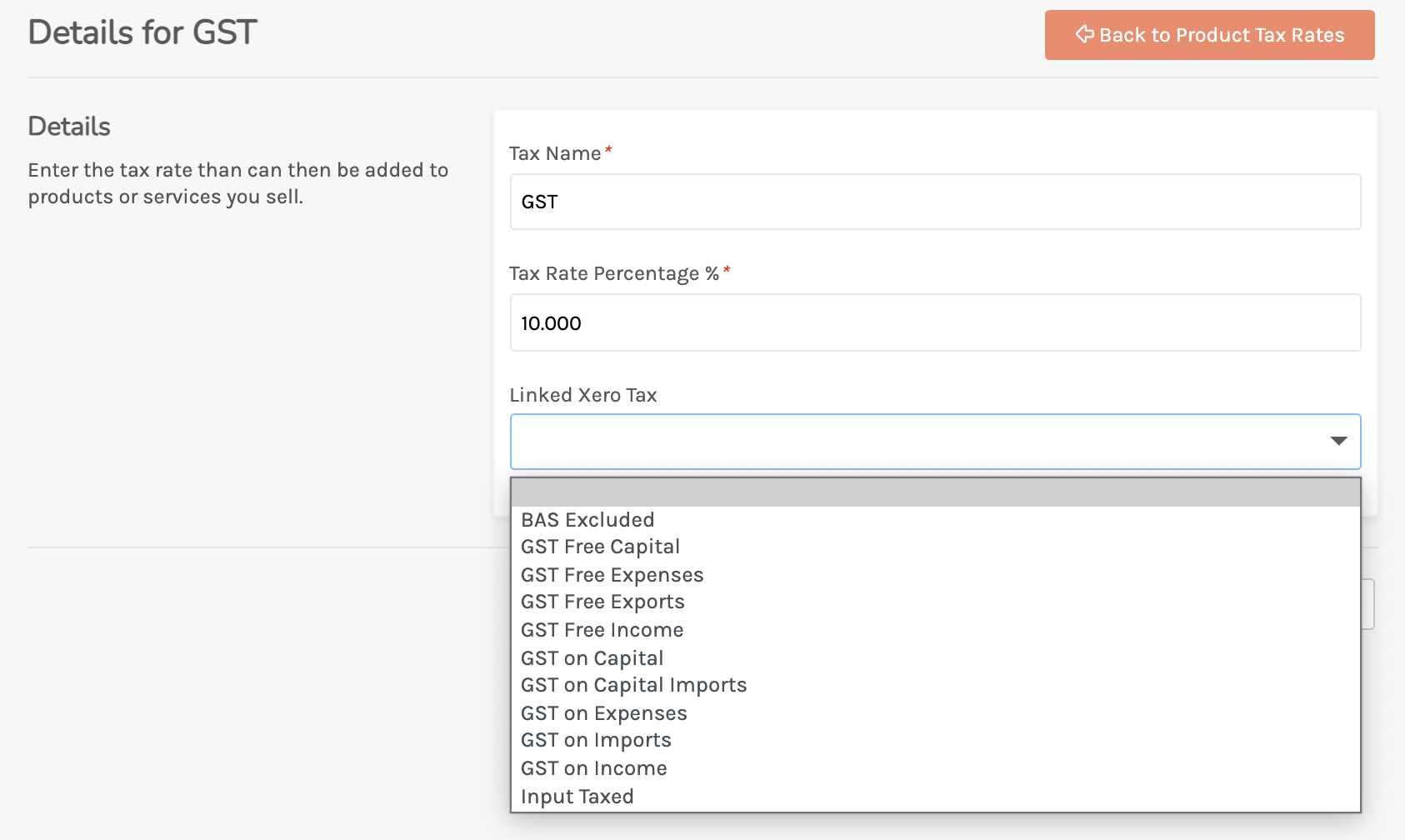Viewport: 1405px width, 840px height.
Task: Focus the Tax Name input field
Action: (x=935, y=202)
